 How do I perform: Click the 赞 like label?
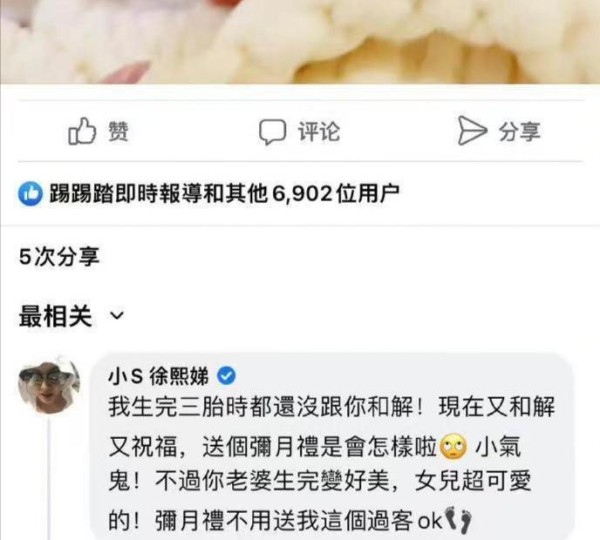coord(118,131)
